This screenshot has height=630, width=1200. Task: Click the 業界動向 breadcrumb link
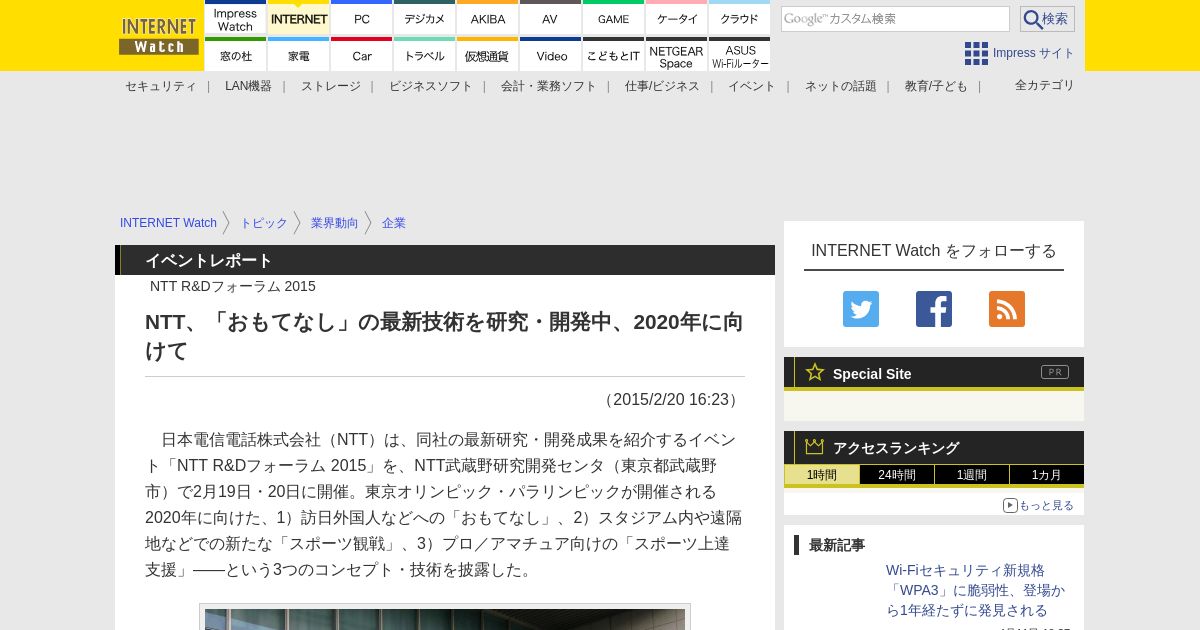tap(335, 223)
